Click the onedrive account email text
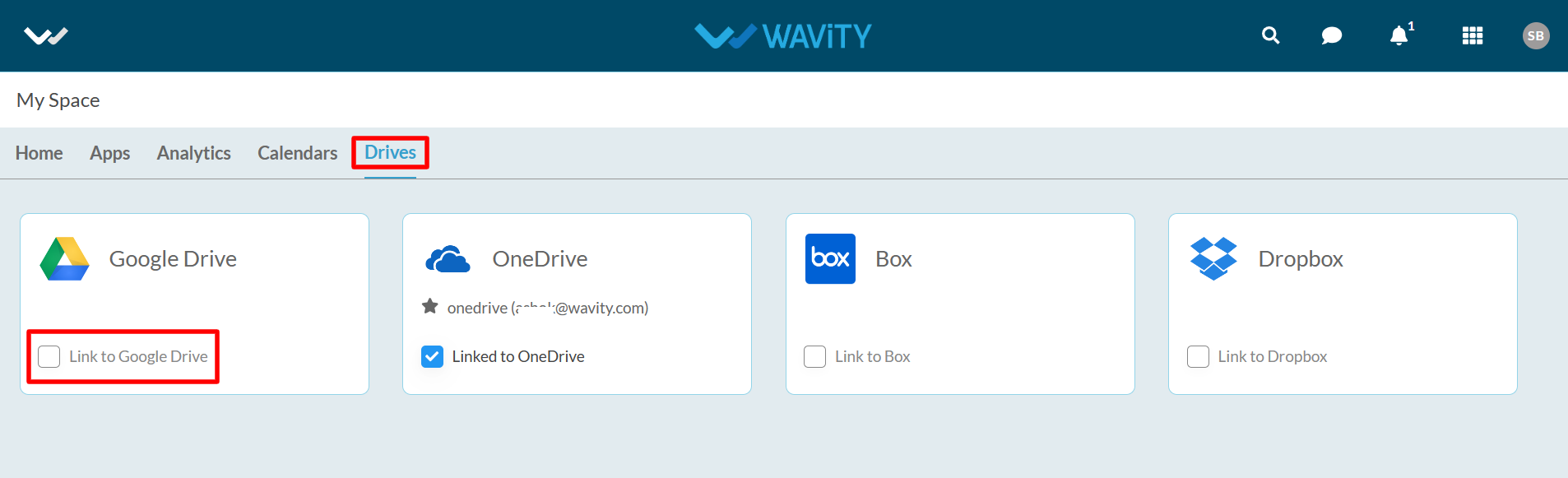Viewport: 1568px width, 478px height. (x=548, y=308)
